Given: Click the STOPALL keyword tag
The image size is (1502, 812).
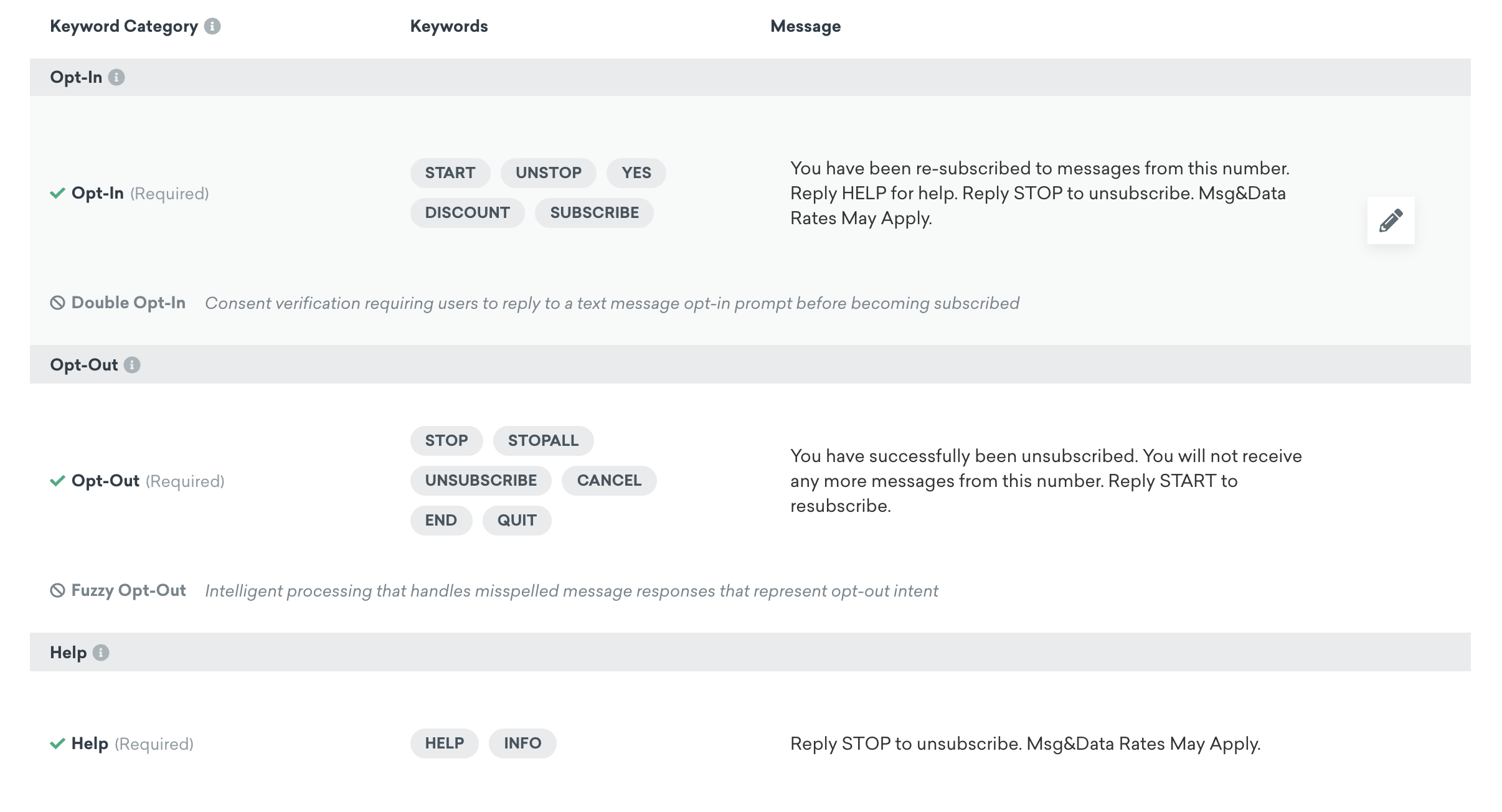Looking at the screenshot, I should point(543,441).
